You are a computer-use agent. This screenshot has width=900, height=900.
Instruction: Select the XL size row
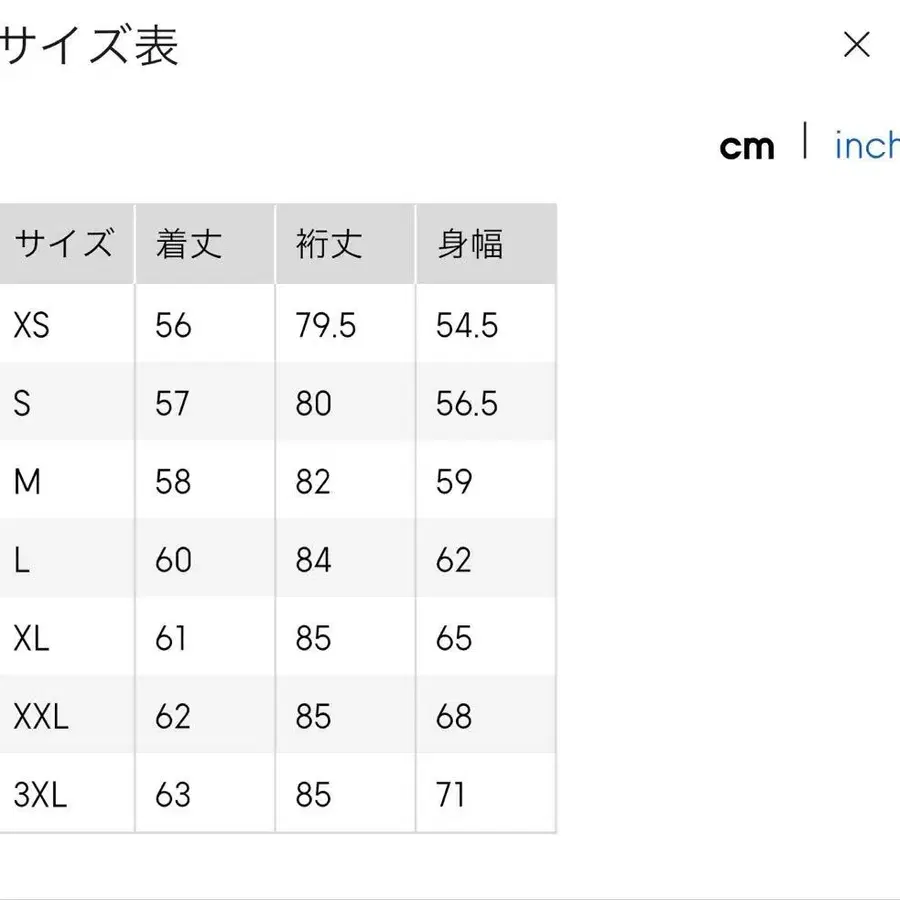pos(64,638)
